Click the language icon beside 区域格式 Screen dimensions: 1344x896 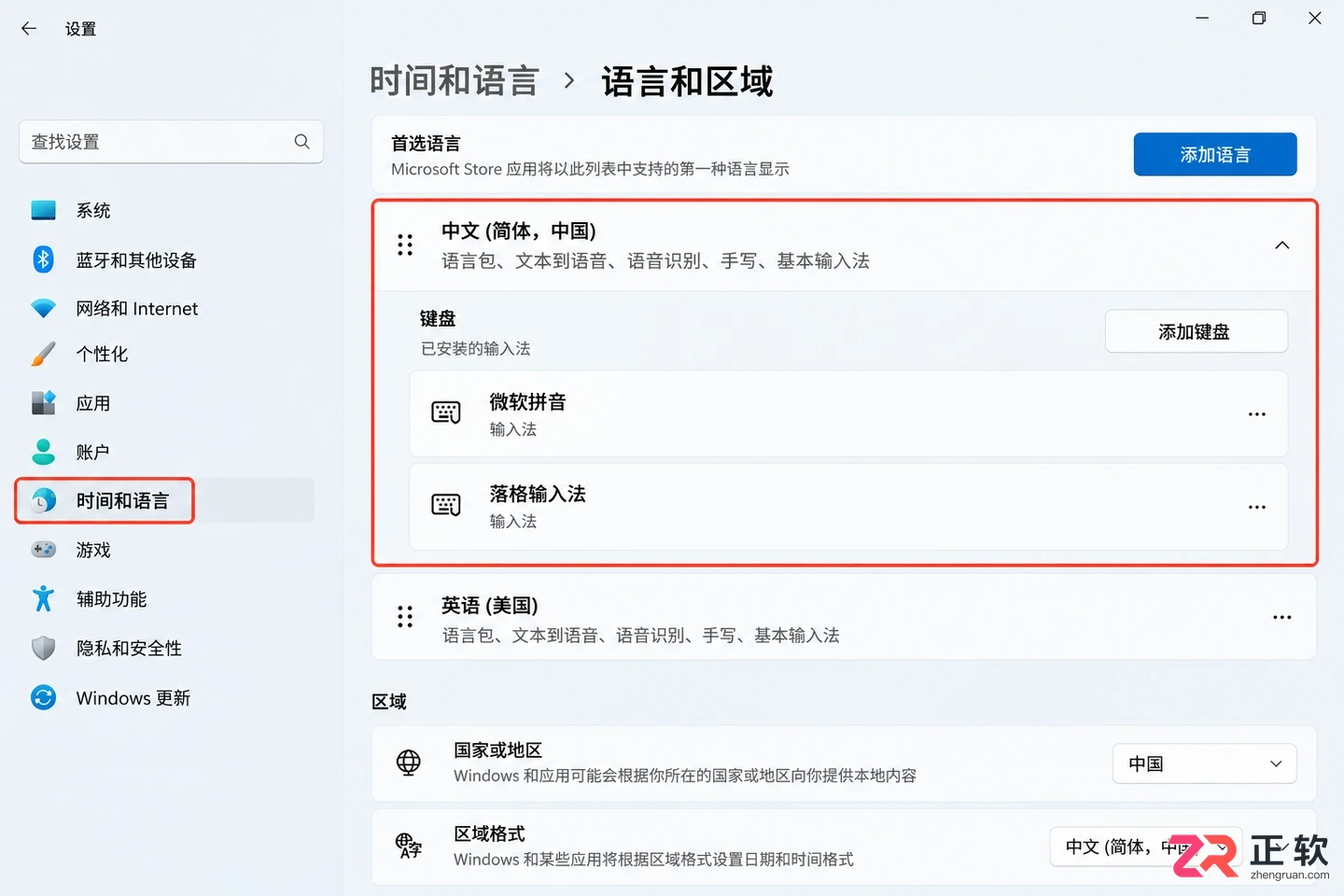pos(409,846)
